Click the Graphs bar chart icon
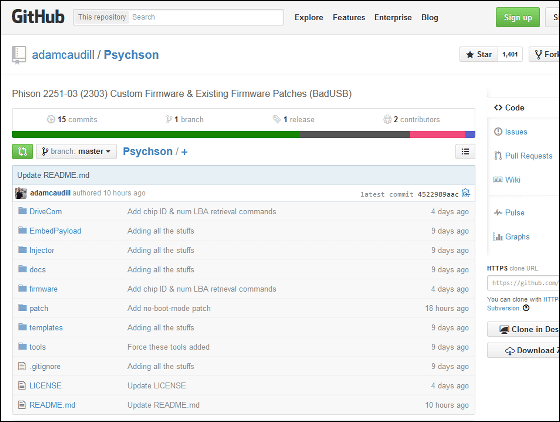560x422 pixels. click(x=498, y=236)
